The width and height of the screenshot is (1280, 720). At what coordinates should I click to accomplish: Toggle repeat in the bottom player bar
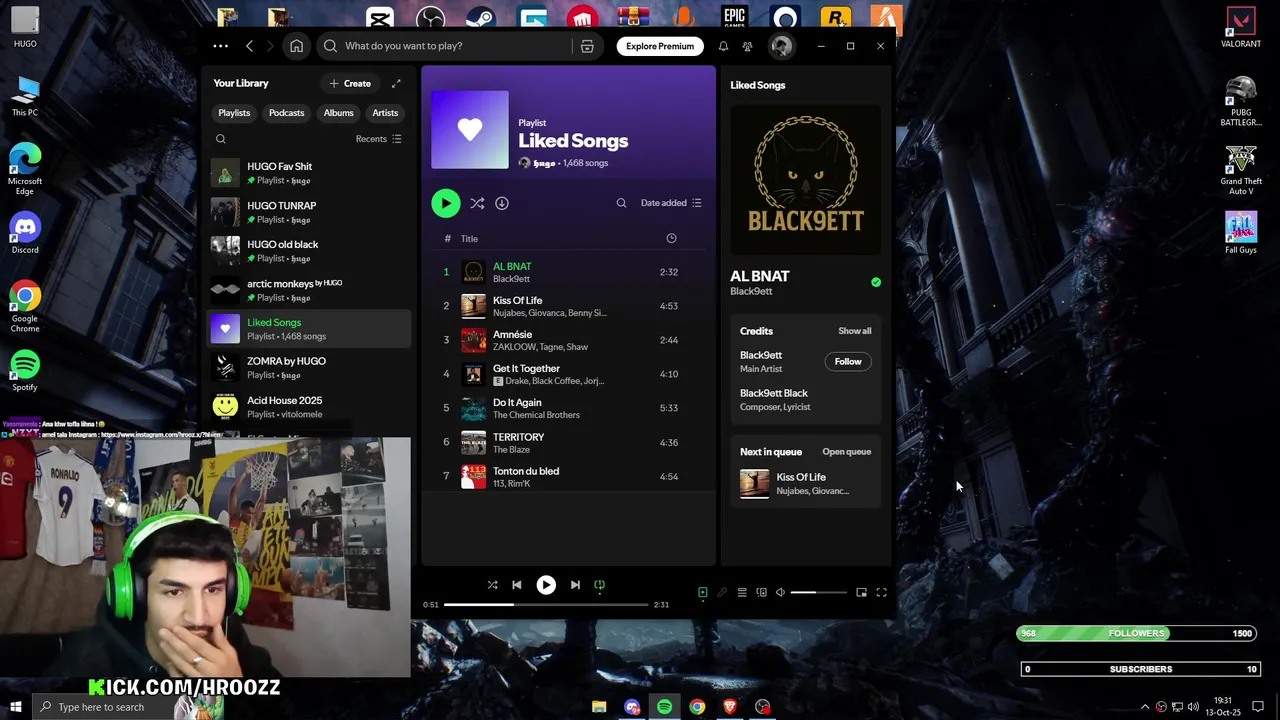[600, 585]
